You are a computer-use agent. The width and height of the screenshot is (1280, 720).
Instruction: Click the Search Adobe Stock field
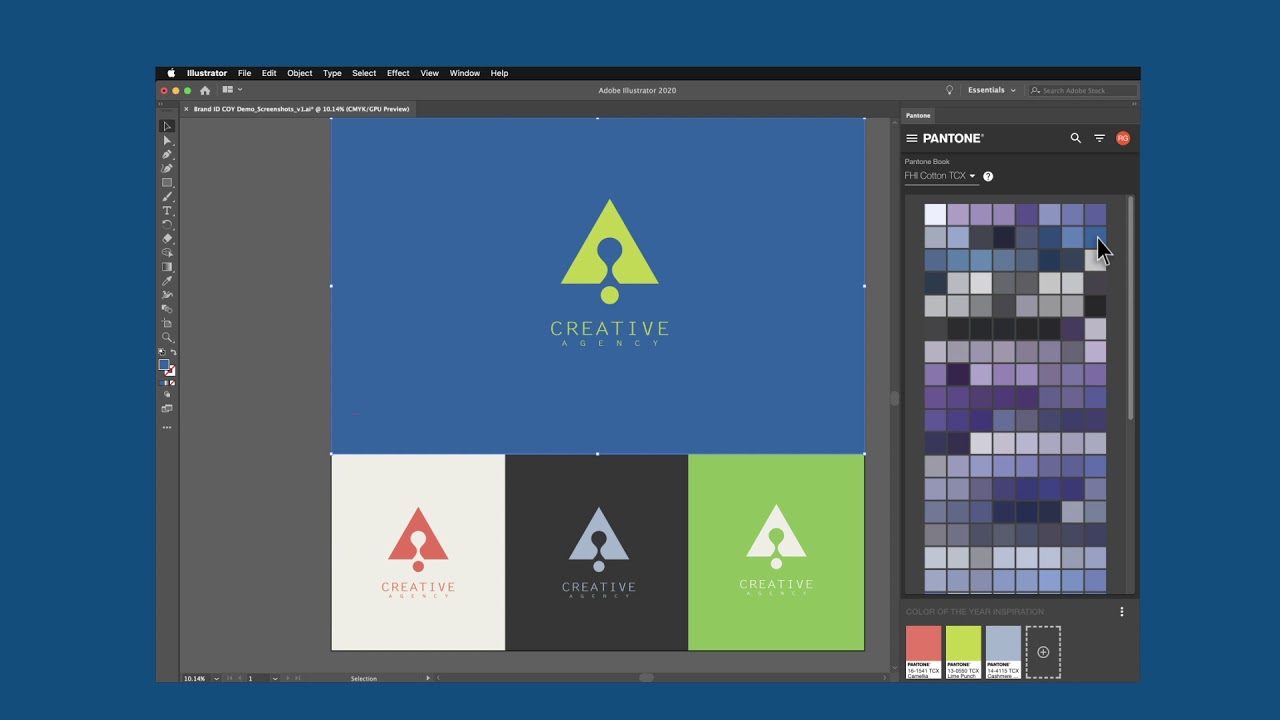pos(1083,90)
